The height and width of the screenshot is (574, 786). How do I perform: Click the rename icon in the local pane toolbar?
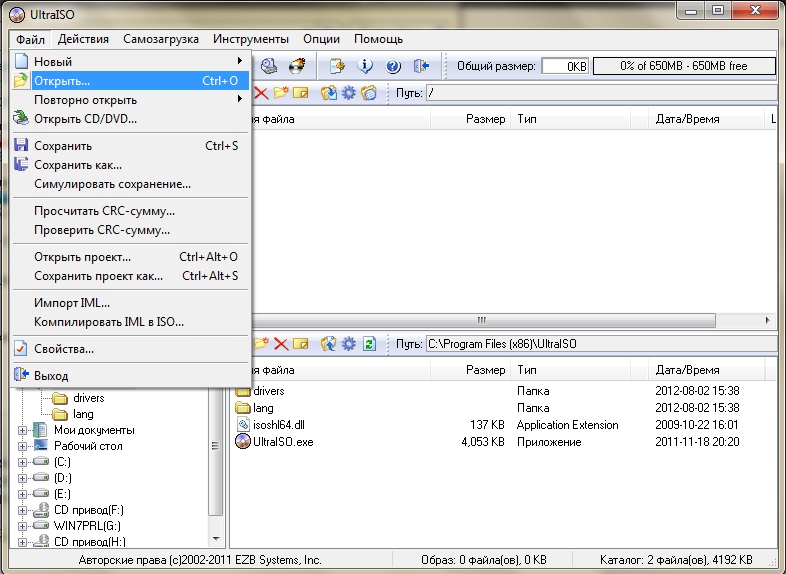pos(301,344)
